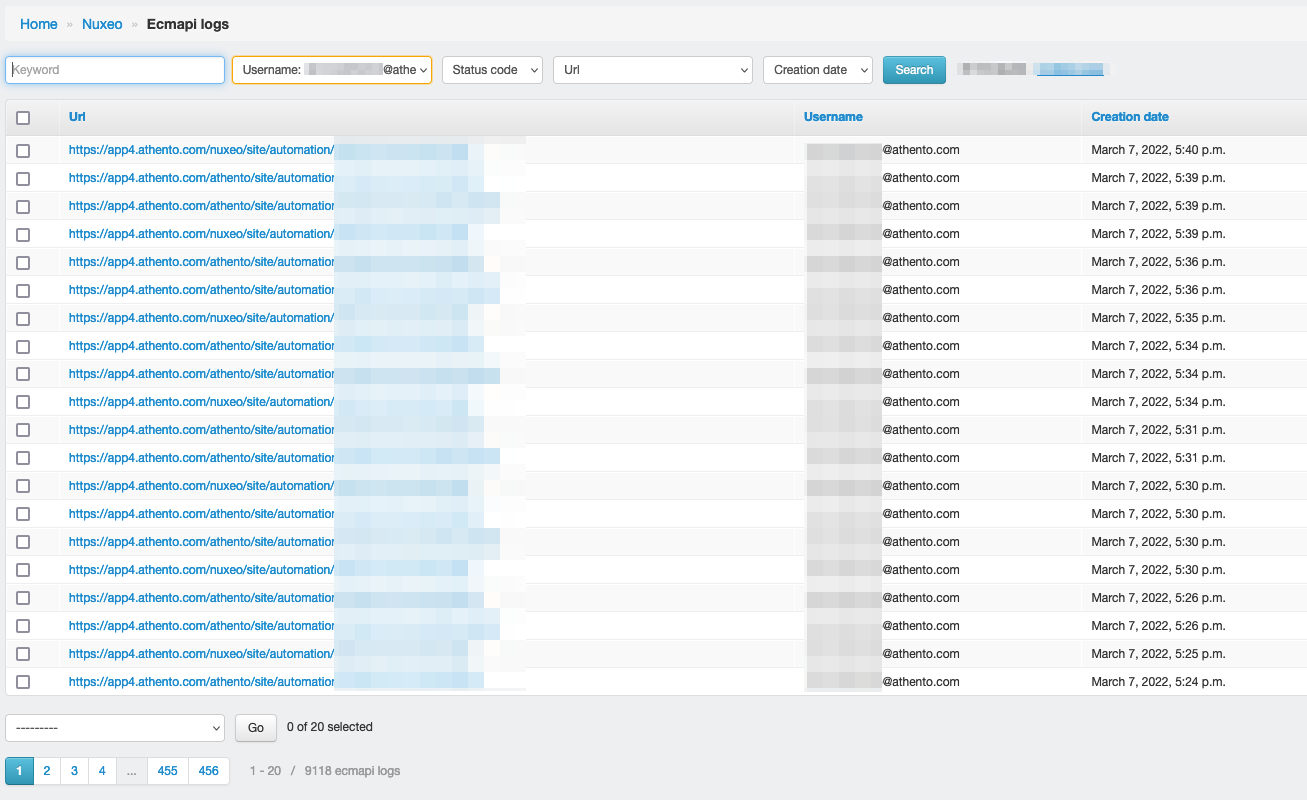Expand the Username filter dropdown

(332, 70)
